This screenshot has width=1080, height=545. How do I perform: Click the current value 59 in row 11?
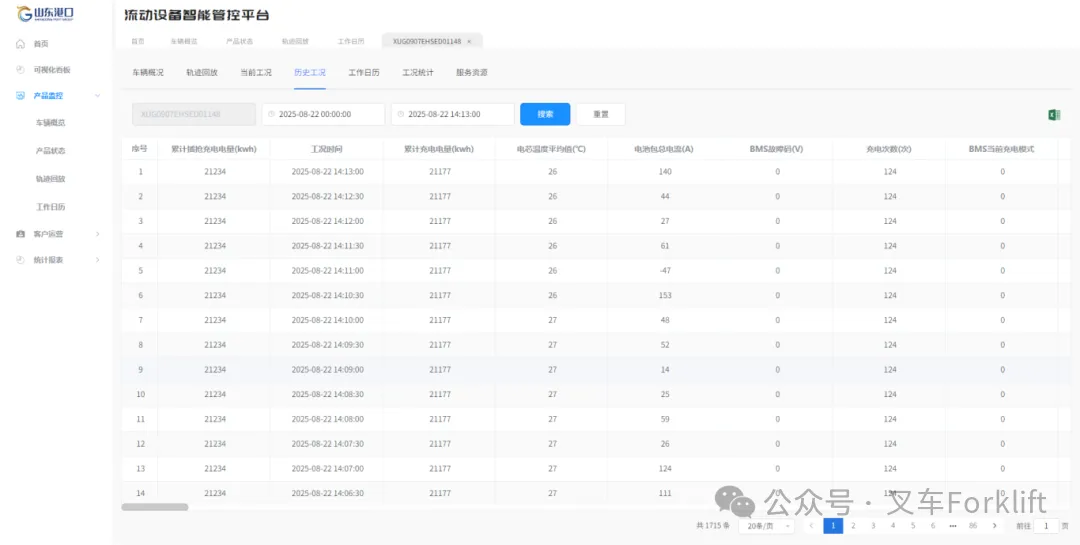pos(665,420)
